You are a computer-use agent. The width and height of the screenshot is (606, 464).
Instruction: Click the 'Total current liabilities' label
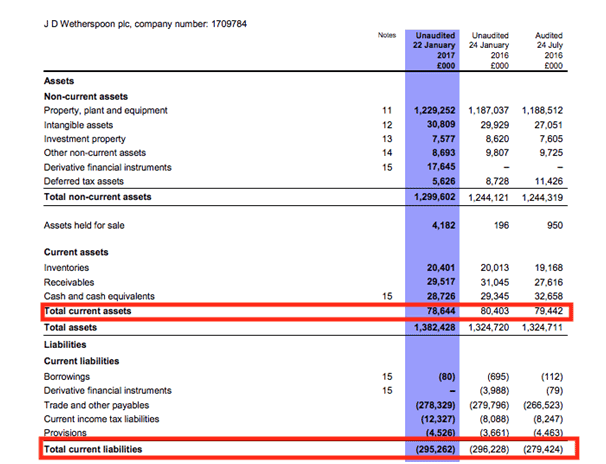coord(93,449)
